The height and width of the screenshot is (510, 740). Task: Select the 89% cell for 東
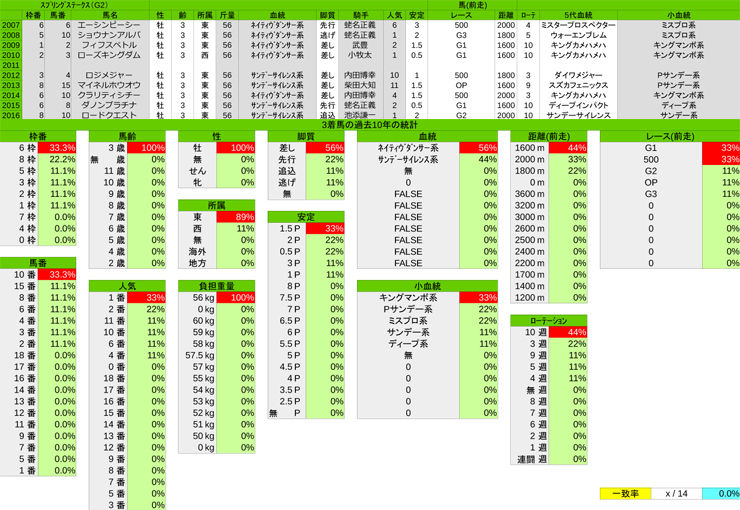click(235, 217)
